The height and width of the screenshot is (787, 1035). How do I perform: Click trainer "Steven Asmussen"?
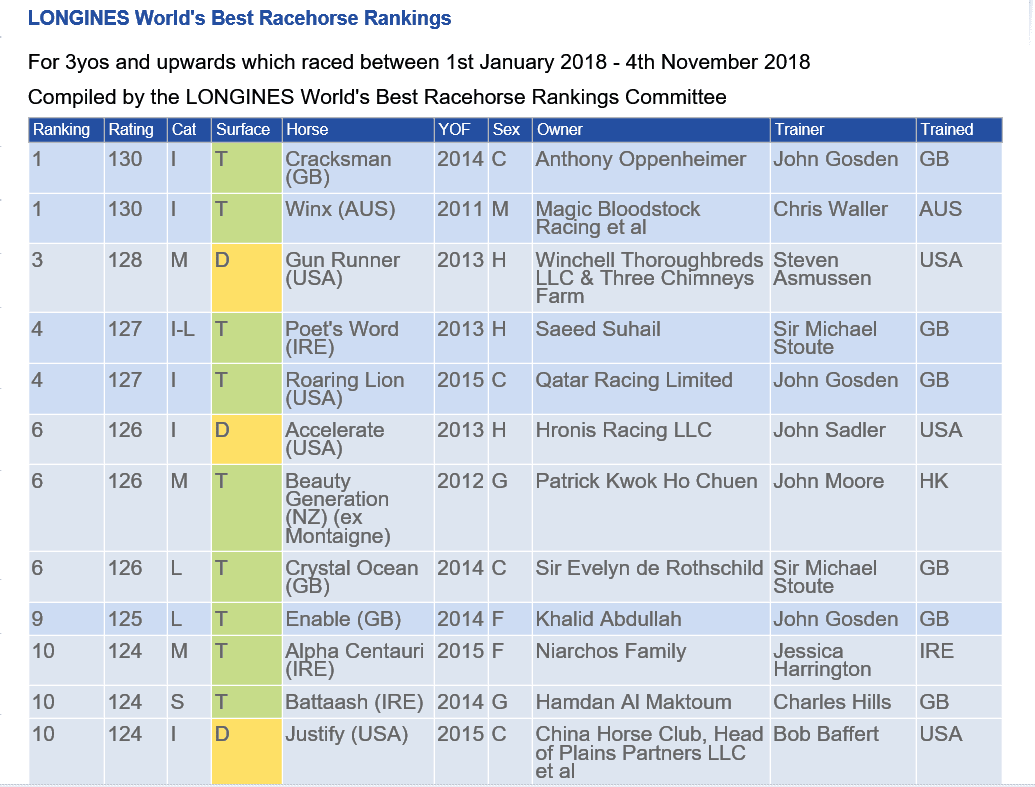pos(822,269)
